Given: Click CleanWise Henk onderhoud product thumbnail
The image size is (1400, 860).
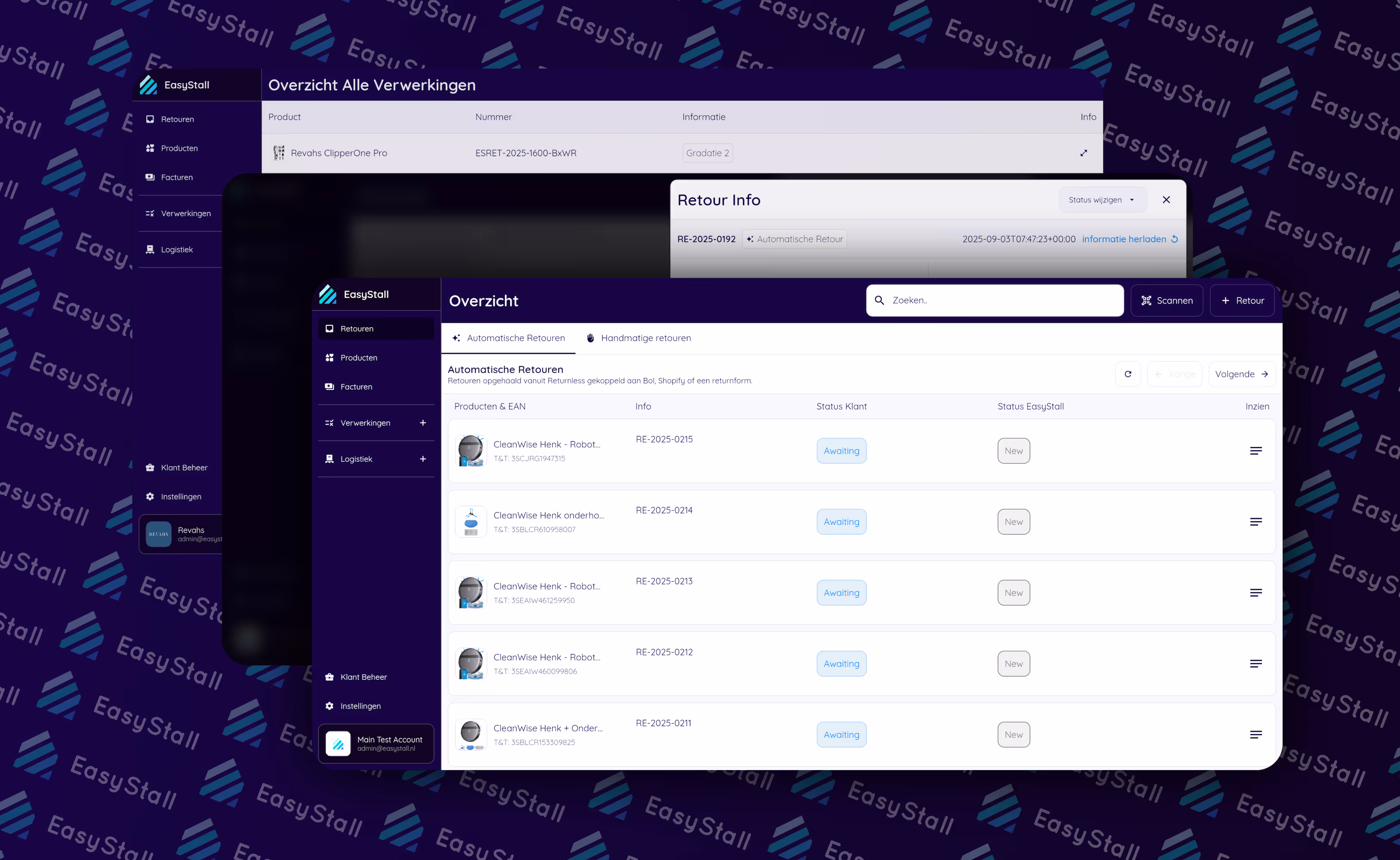Looking at the screenshot, I should click(471, 522).
